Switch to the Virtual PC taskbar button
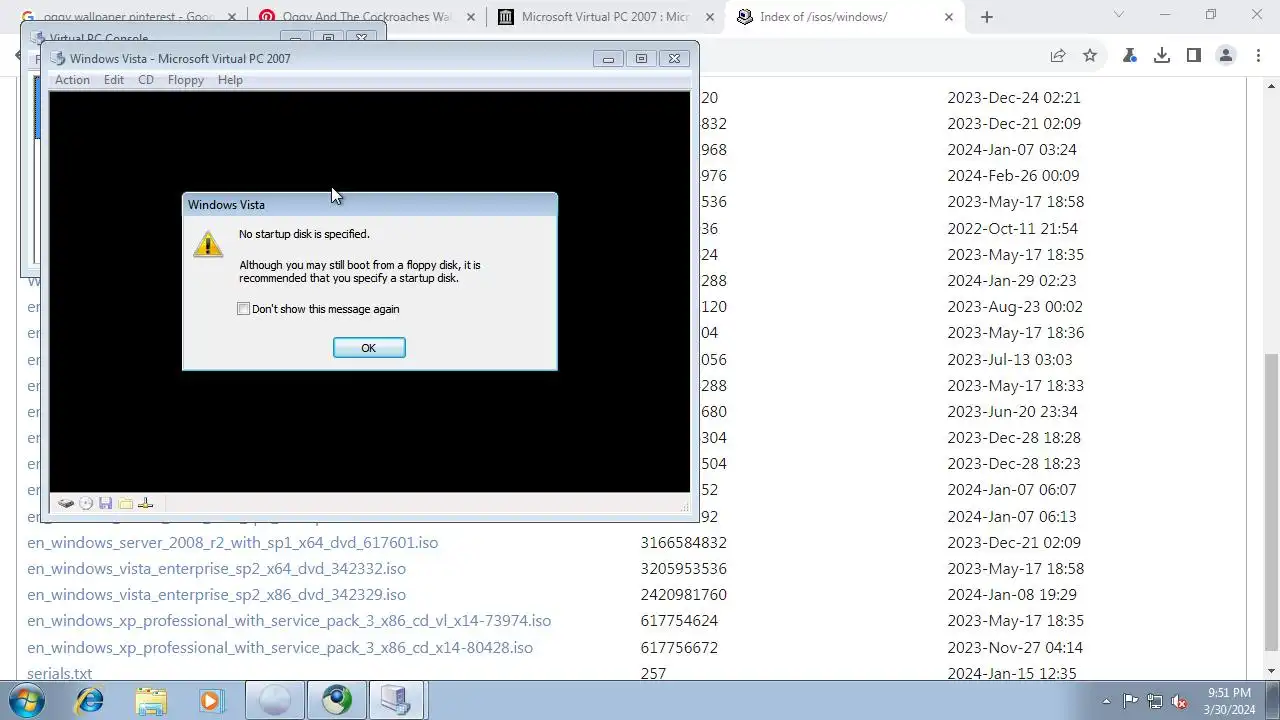1280x720 pixels. pyautogui.click(x=397, y=701)
